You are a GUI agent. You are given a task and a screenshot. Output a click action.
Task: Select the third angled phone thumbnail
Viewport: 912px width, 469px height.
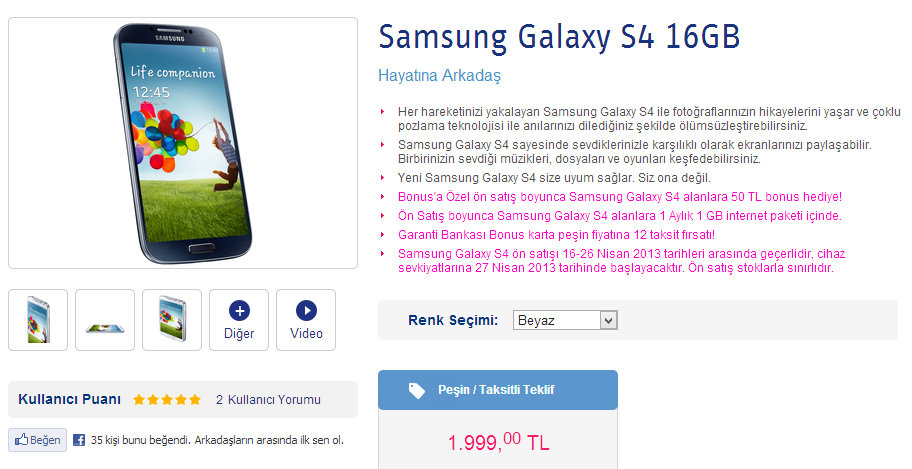[x=172, y=320]
